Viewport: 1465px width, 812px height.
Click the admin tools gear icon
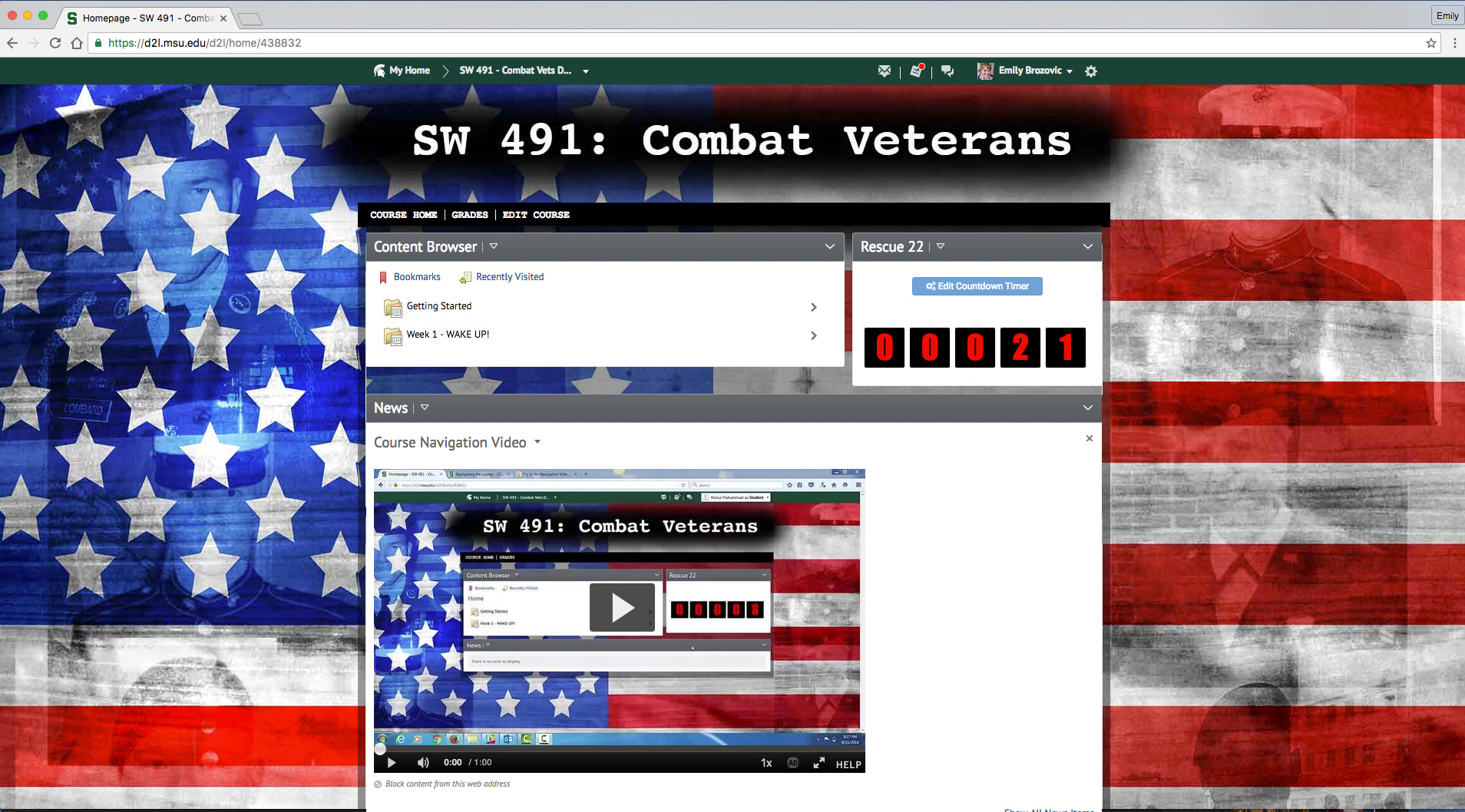coord(1091,71)
